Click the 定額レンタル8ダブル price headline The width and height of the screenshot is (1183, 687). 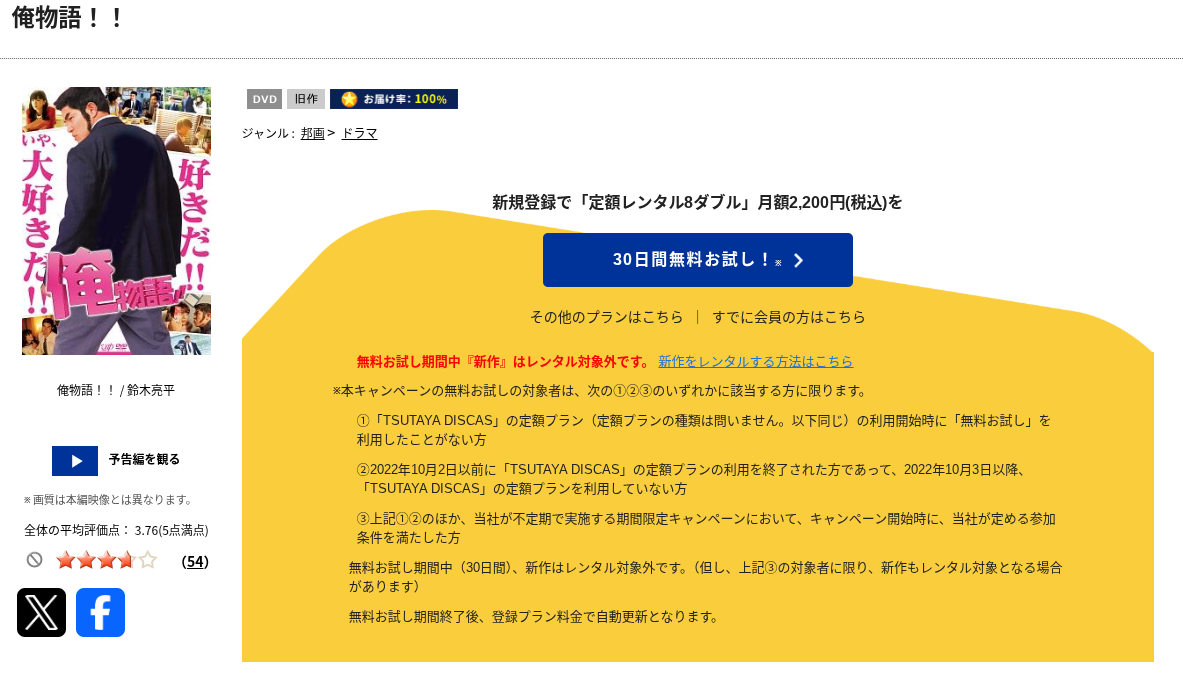pos(697,202)
